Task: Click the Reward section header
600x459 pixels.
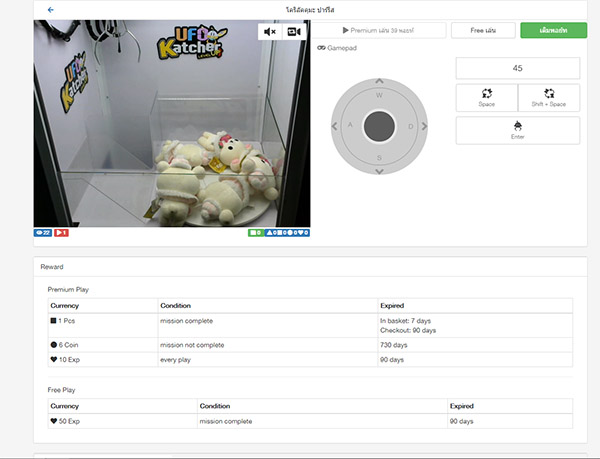Action: (51, 267)
